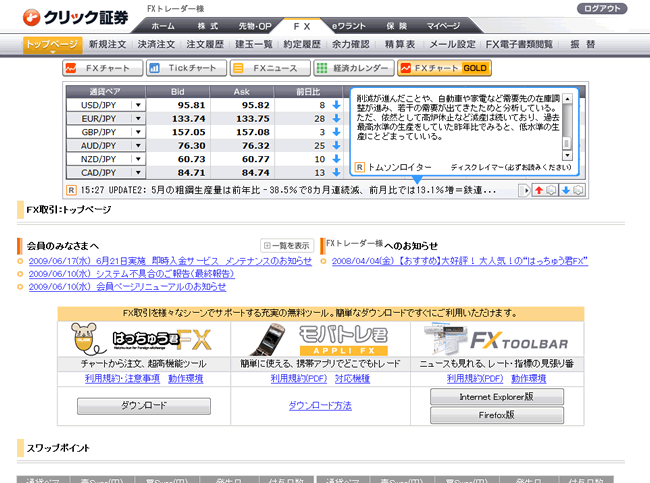Open FX電子書類閲覧 menu item
This screenshot has height=483, width=650.
[519, 44]
